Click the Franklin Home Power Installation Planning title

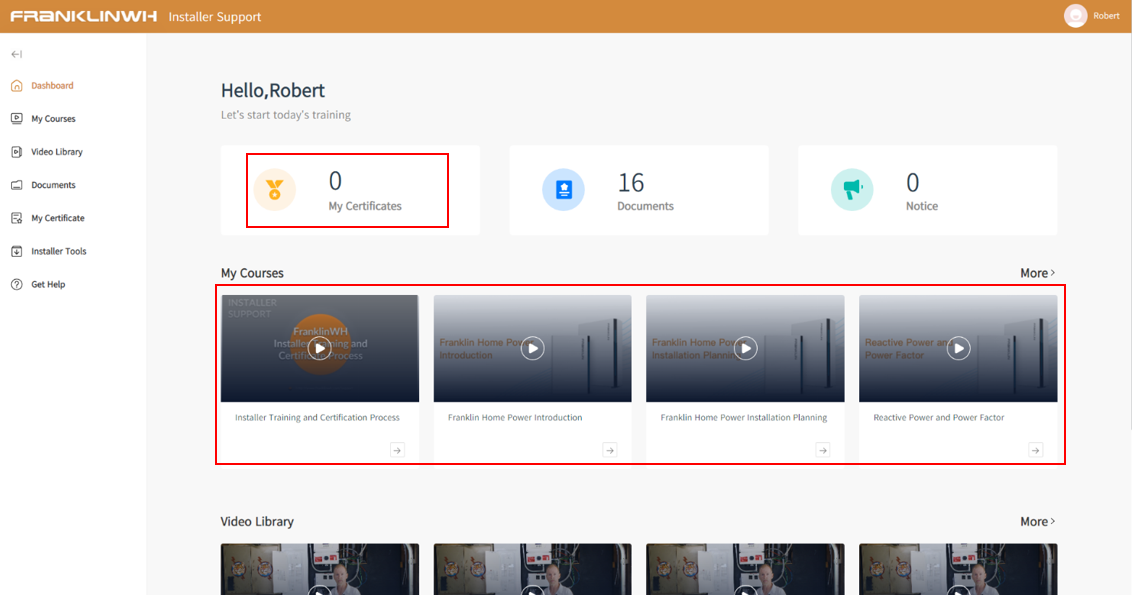point(744,417)
